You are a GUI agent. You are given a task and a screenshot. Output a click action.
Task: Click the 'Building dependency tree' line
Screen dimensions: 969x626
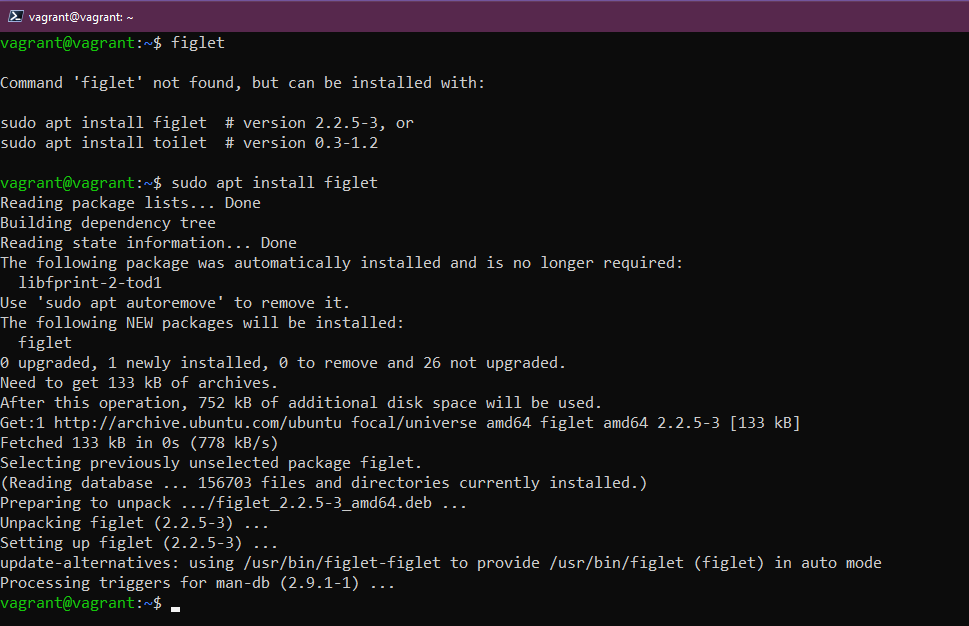(108, 223)
